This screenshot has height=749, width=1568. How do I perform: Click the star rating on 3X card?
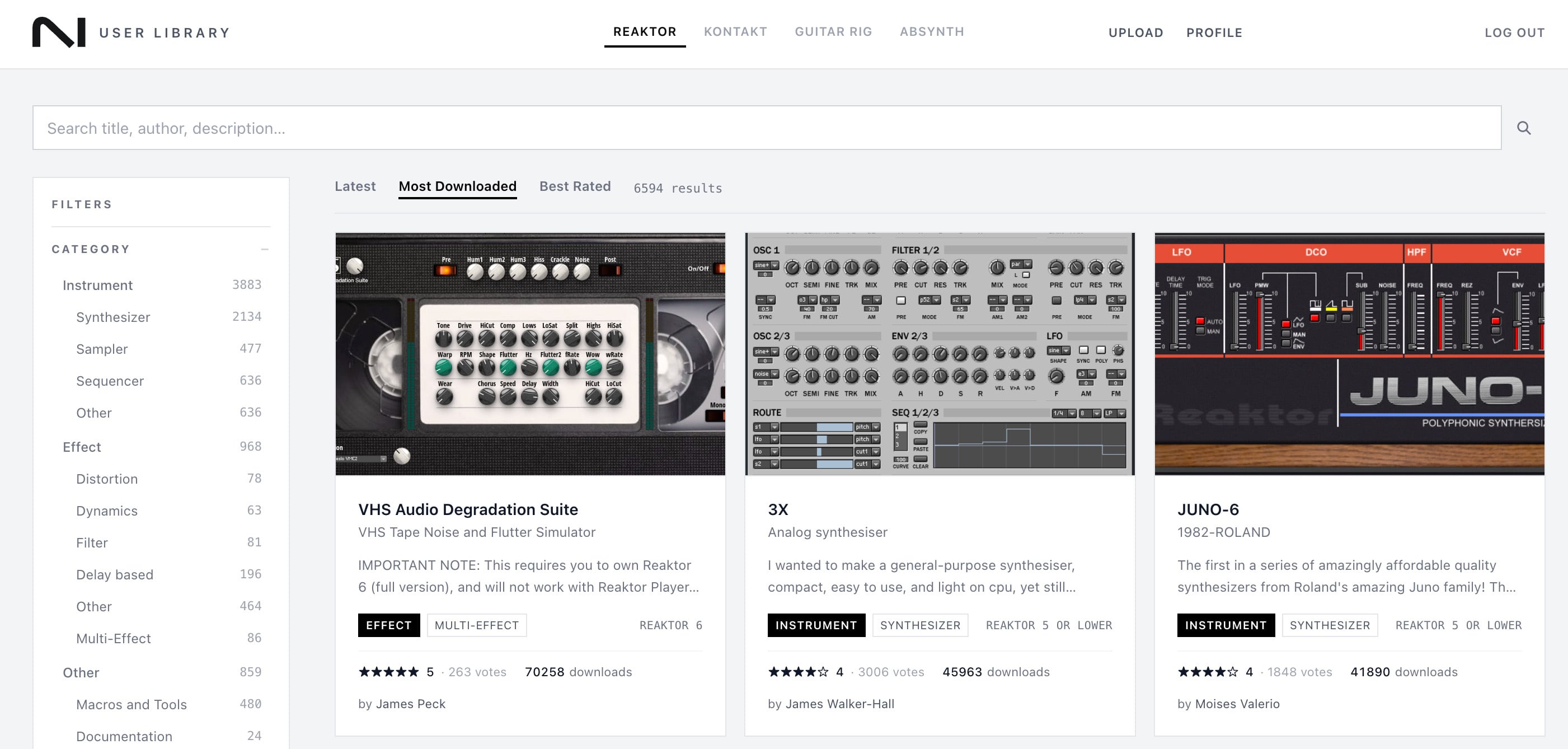point(798,672)
